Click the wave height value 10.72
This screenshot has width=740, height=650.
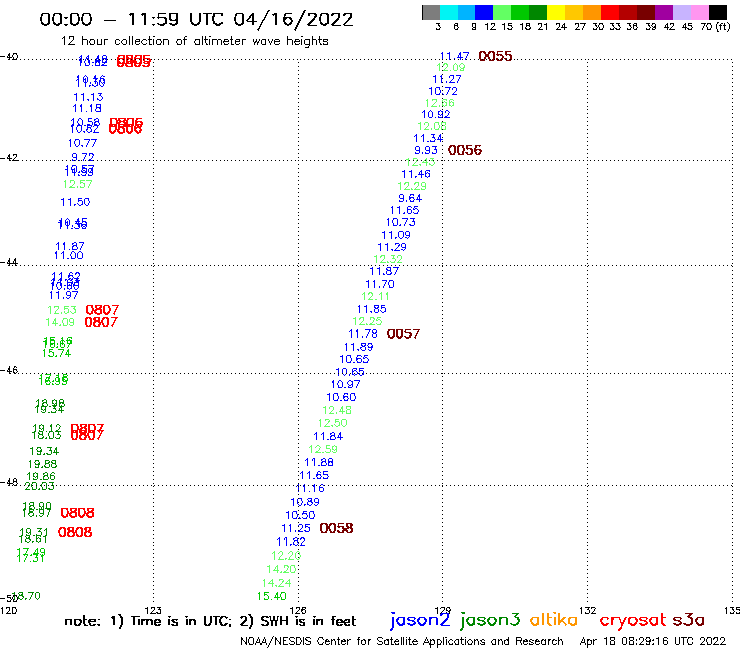pyautogui.click(x=443, y=91)
